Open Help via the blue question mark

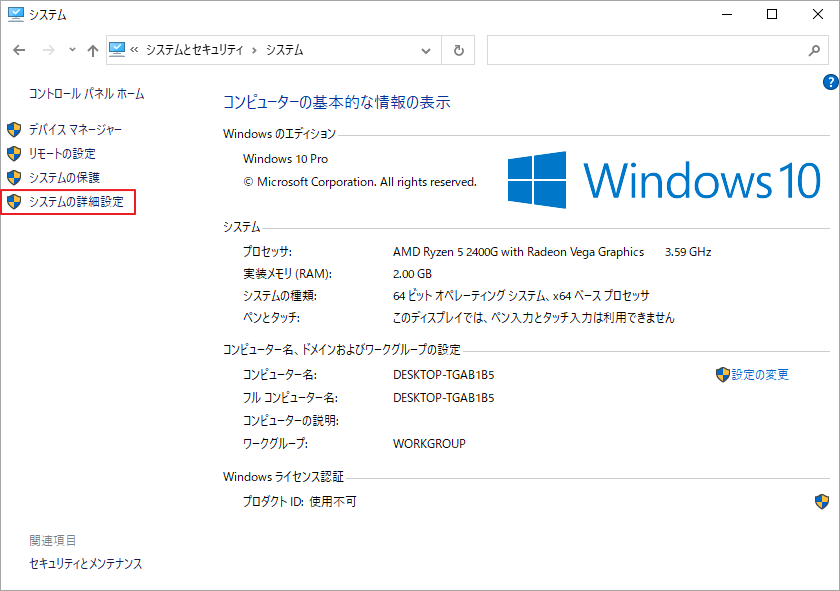point(830,82)
